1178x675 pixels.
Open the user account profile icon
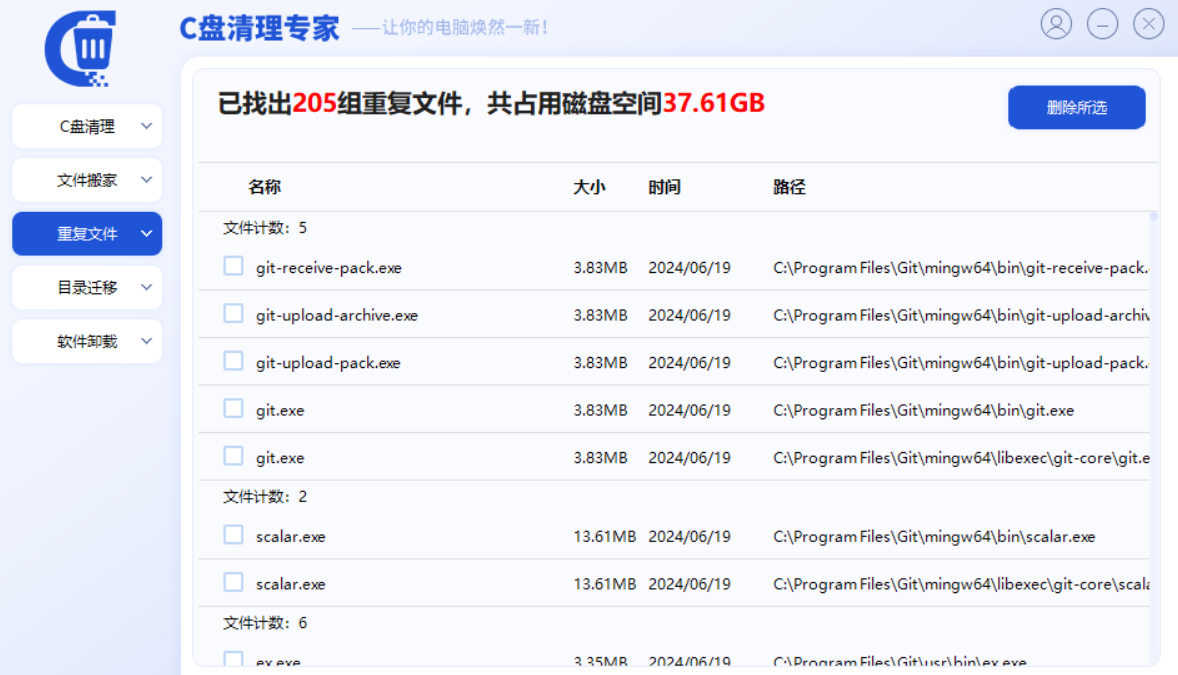[1056, 25]
